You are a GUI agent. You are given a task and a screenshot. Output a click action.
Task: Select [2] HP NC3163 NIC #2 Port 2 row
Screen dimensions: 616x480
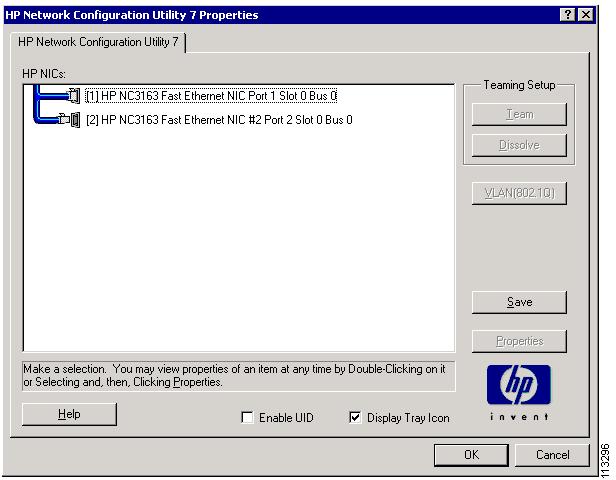[x=219, y=120]
